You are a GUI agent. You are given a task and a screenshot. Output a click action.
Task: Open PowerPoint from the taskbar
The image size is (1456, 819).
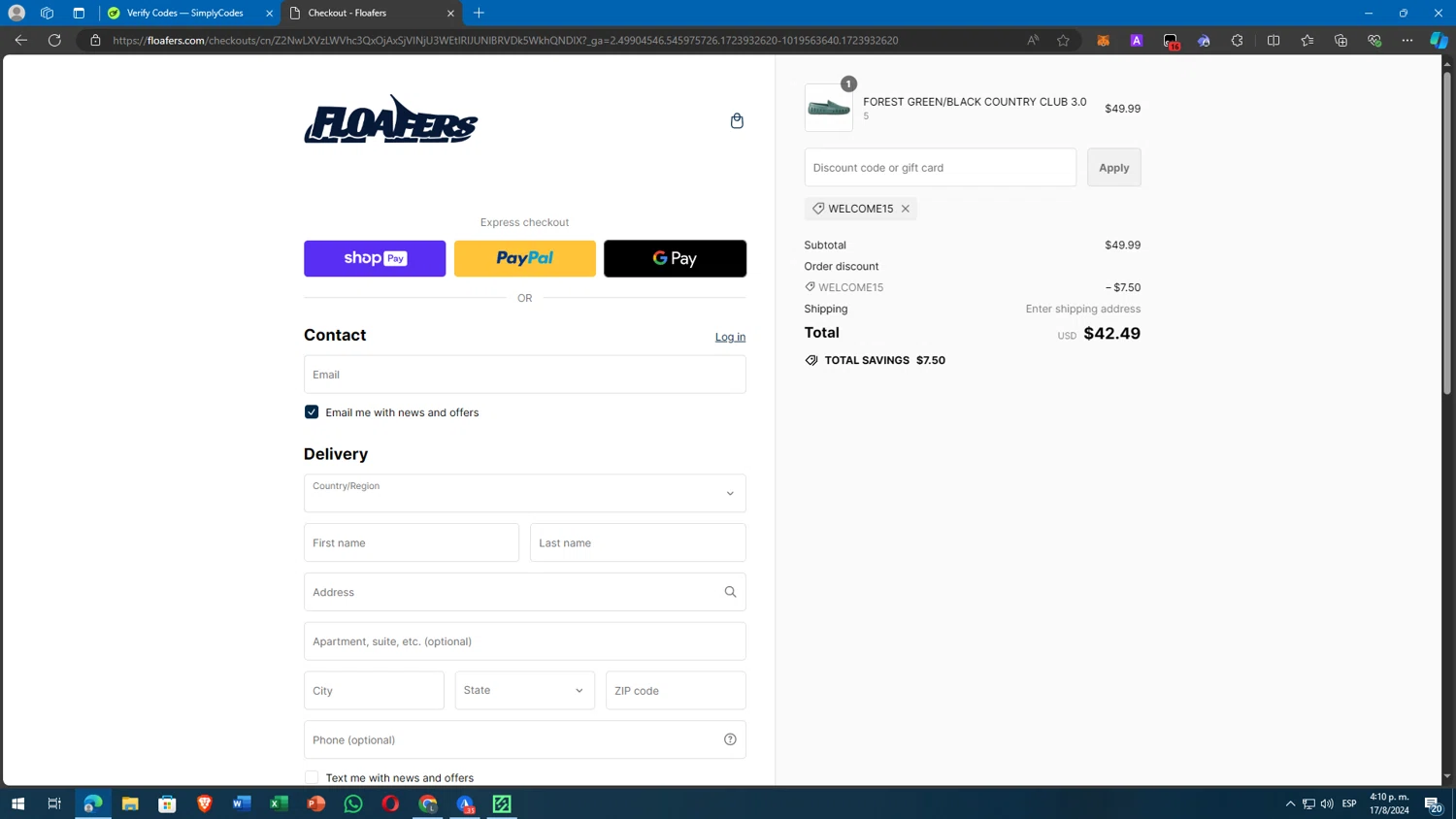[x=316, y=803]
